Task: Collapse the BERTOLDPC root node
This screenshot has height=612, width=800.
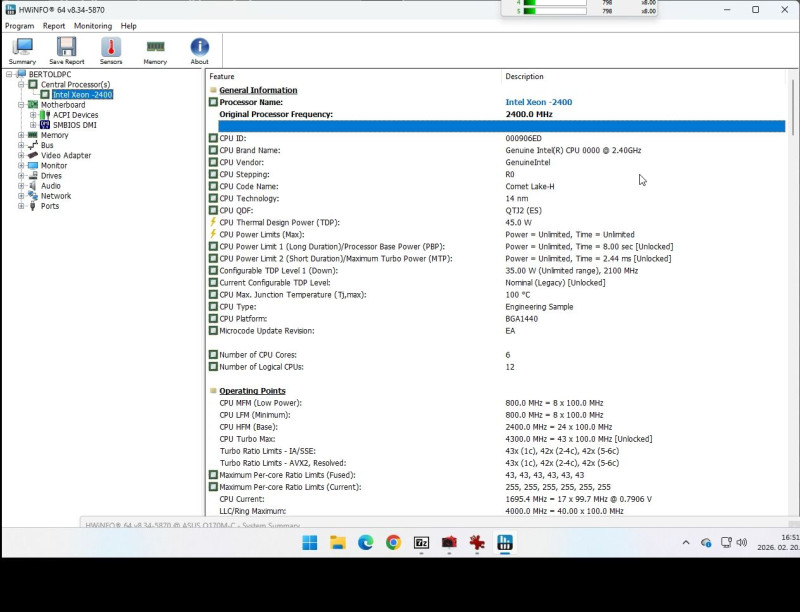Action: click(9, 74)
